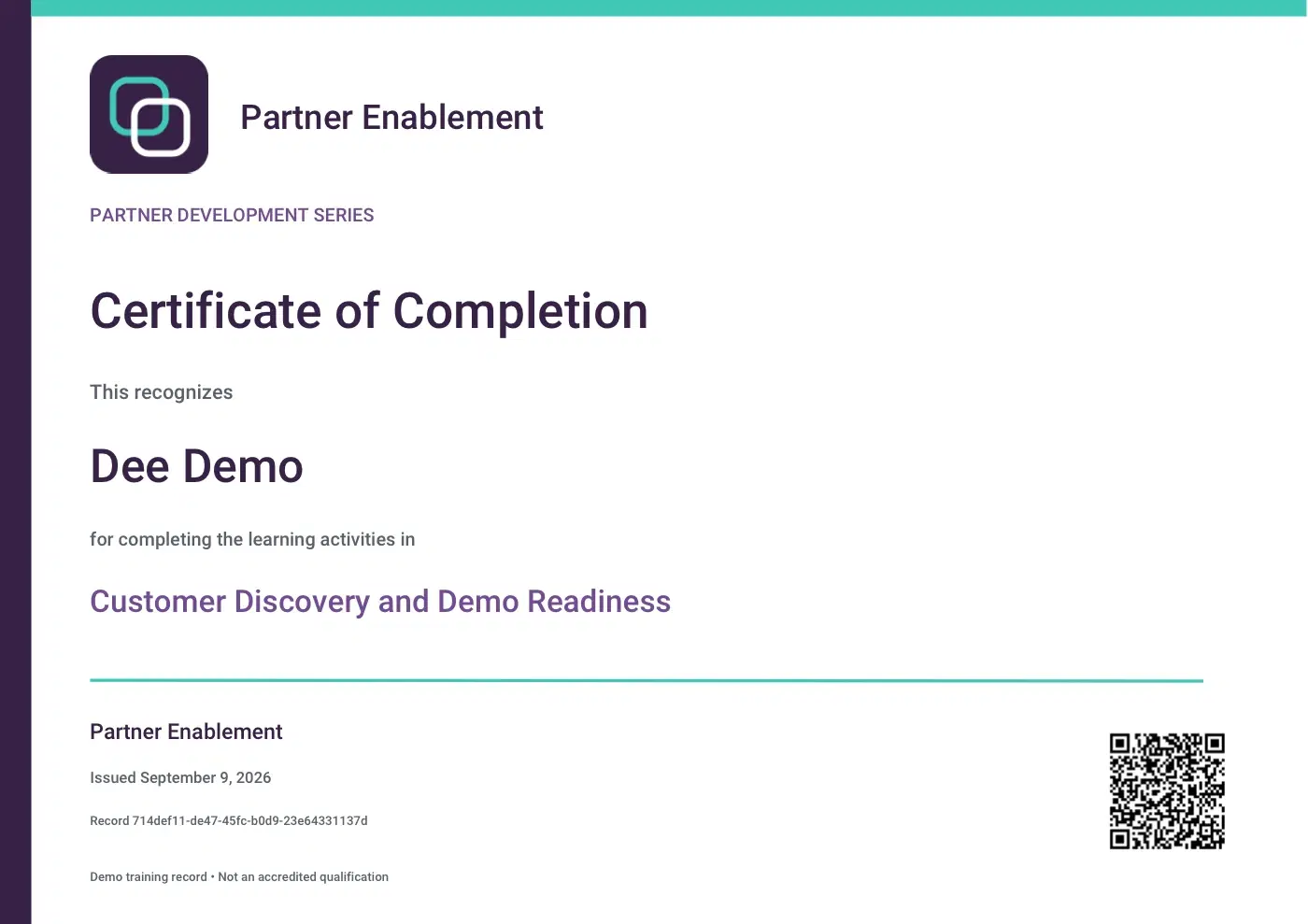
Task: Click the "Demo training record" disclaimer line
Action: pyautogui.click(x=239, y=877)
